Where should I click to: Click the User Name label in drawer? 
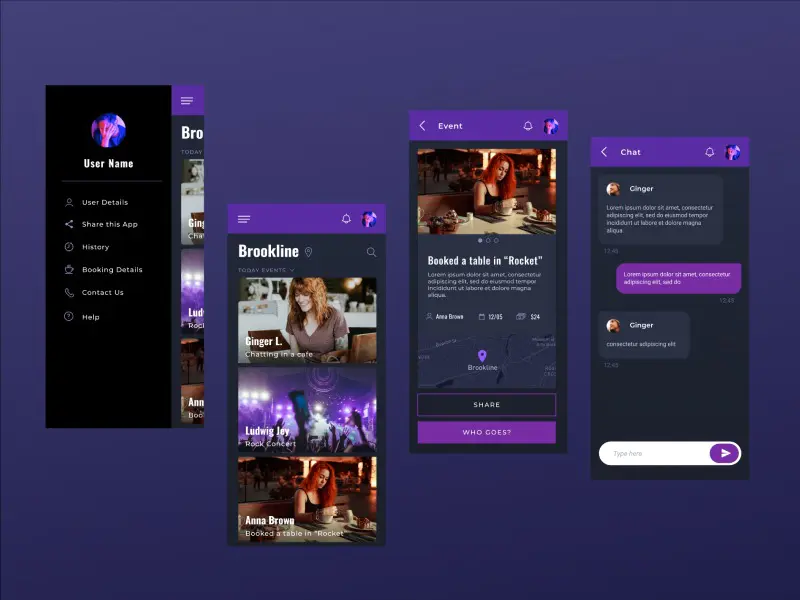tap(108, 163)
